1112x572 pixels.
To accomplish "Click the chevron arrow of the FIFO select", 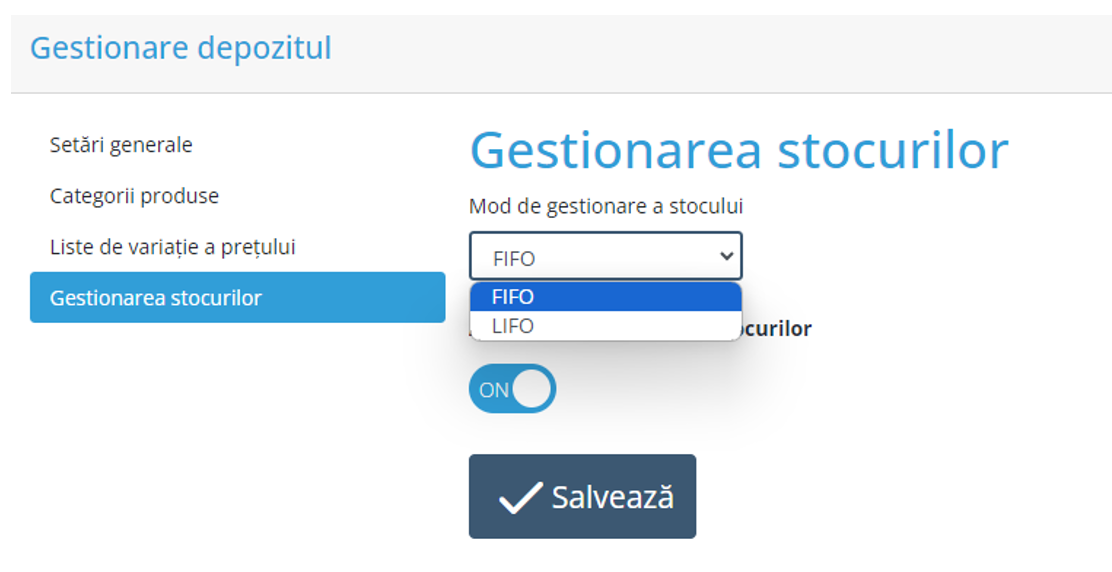I will pyautogui.click(x=727, y=256).
